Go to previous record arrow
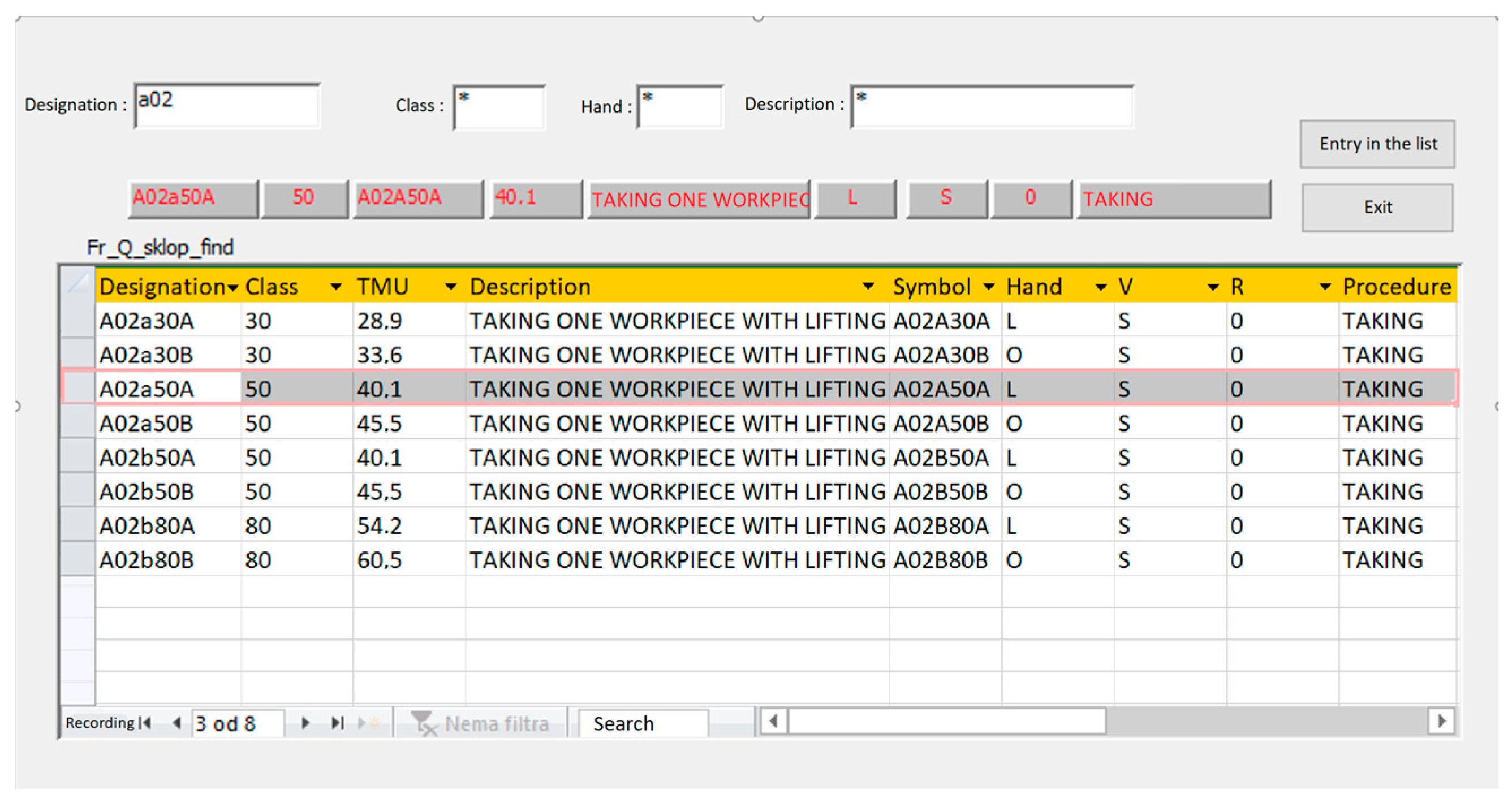The width and height of the screenshot is (1512, 807). 176,723
